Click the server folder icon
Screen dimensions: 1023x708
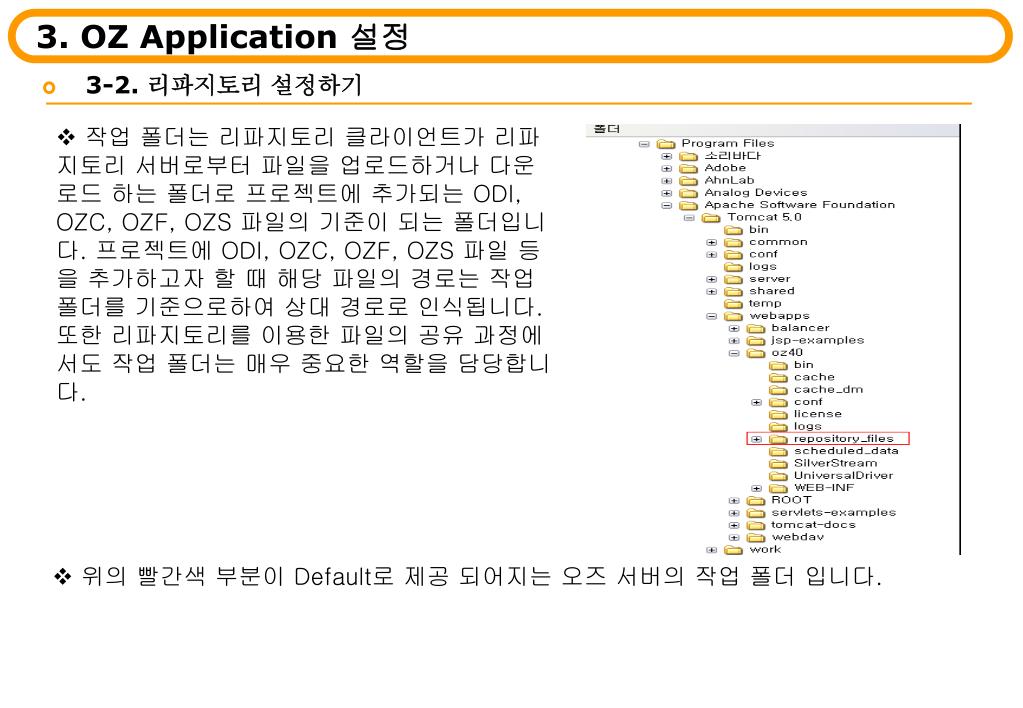[x=733, y=279]
